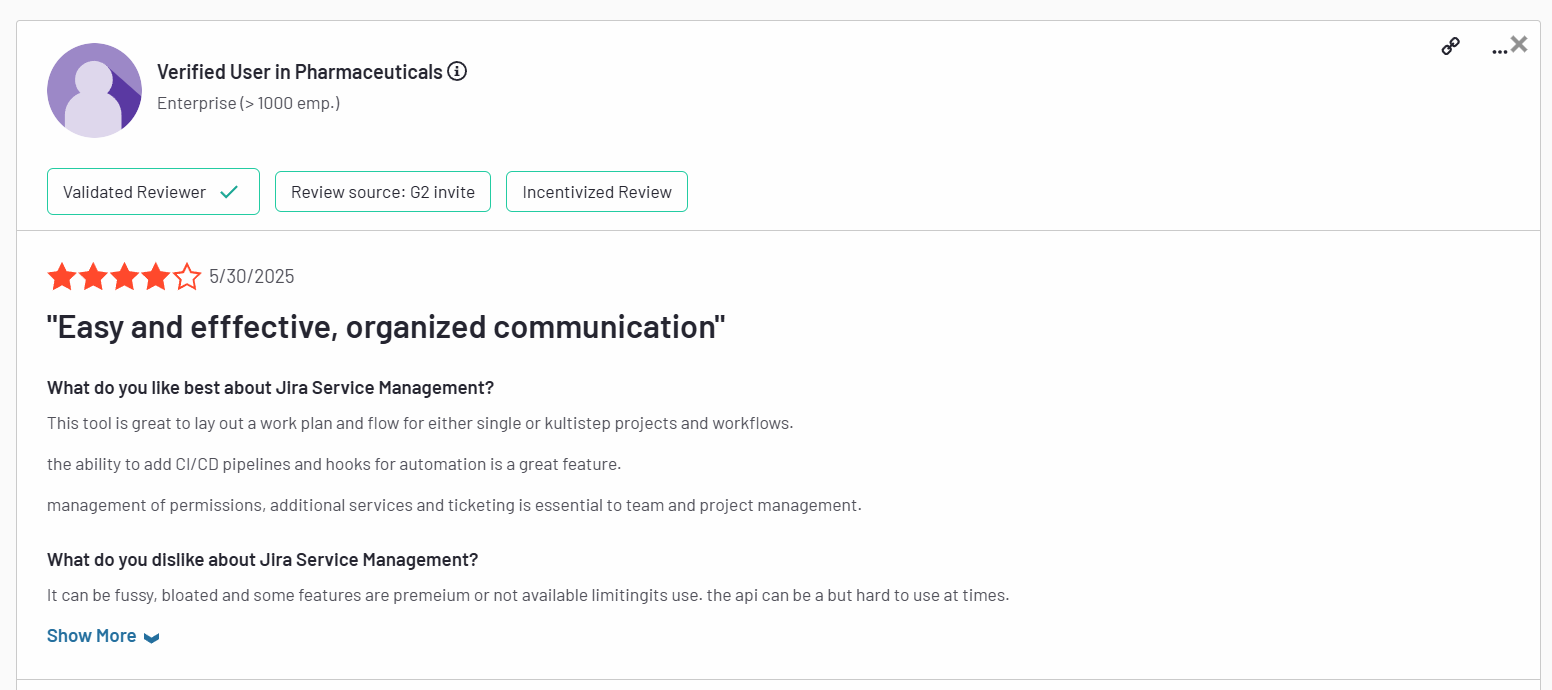Click the Review source: G2 invite badge

click(x=383, y=192)
